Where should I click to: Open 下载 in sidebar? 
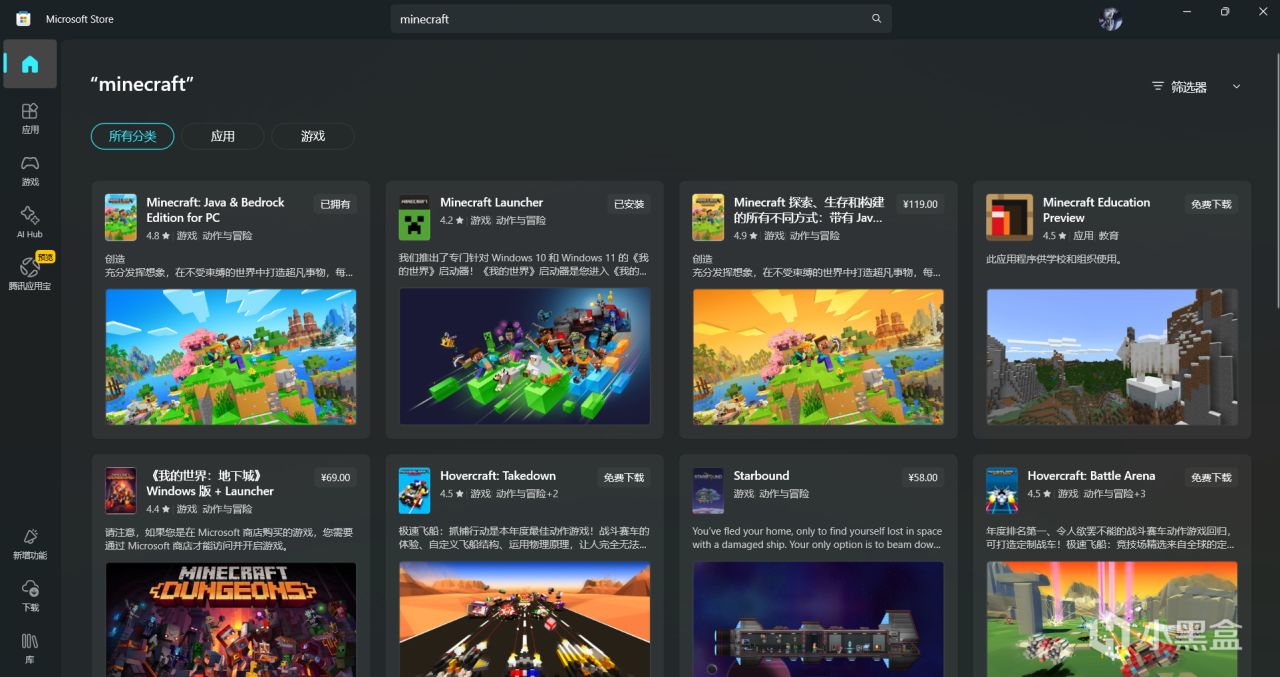pos(30,595)
